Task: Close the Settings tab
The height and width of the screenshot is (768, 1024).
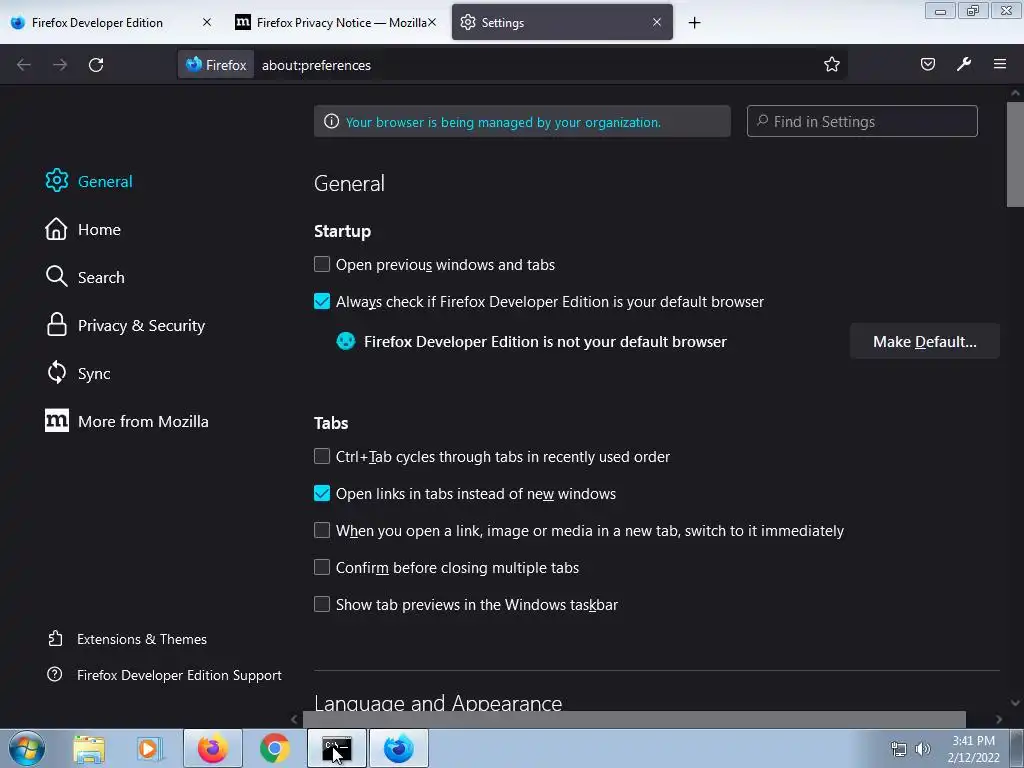Action: coord(657,22)
